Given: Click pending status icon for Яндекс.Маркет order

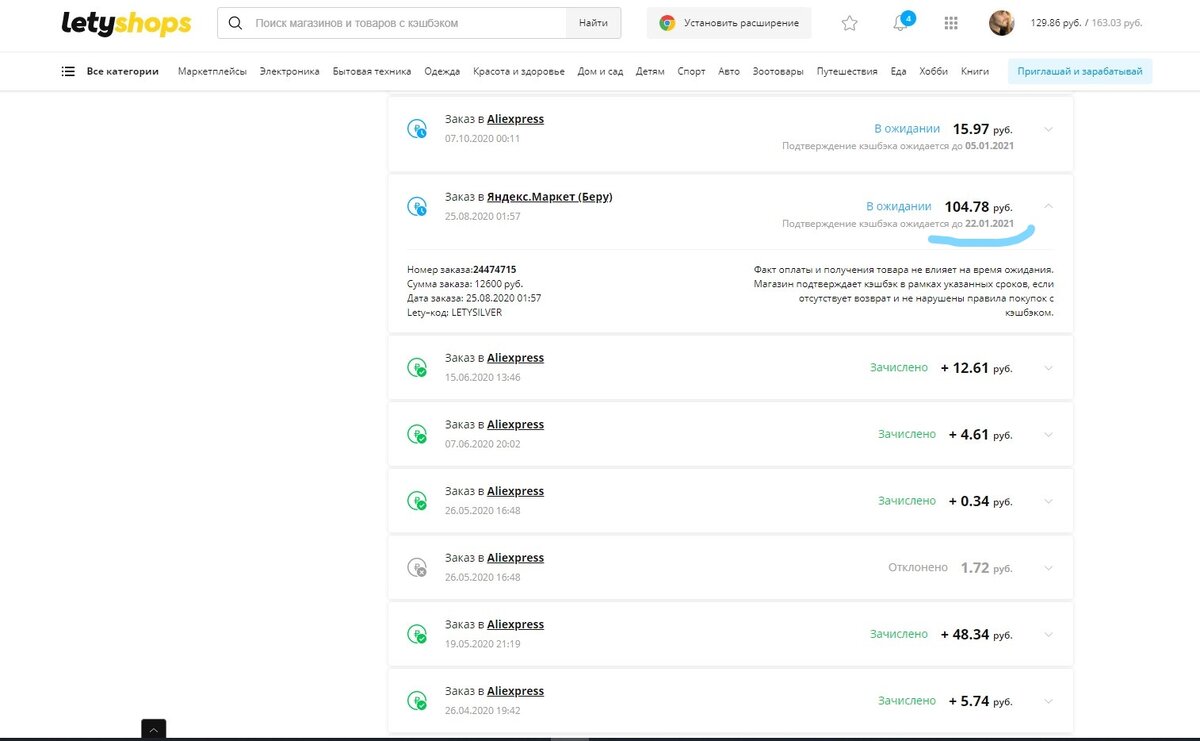Looking at the screenshot, I should 417,207.
